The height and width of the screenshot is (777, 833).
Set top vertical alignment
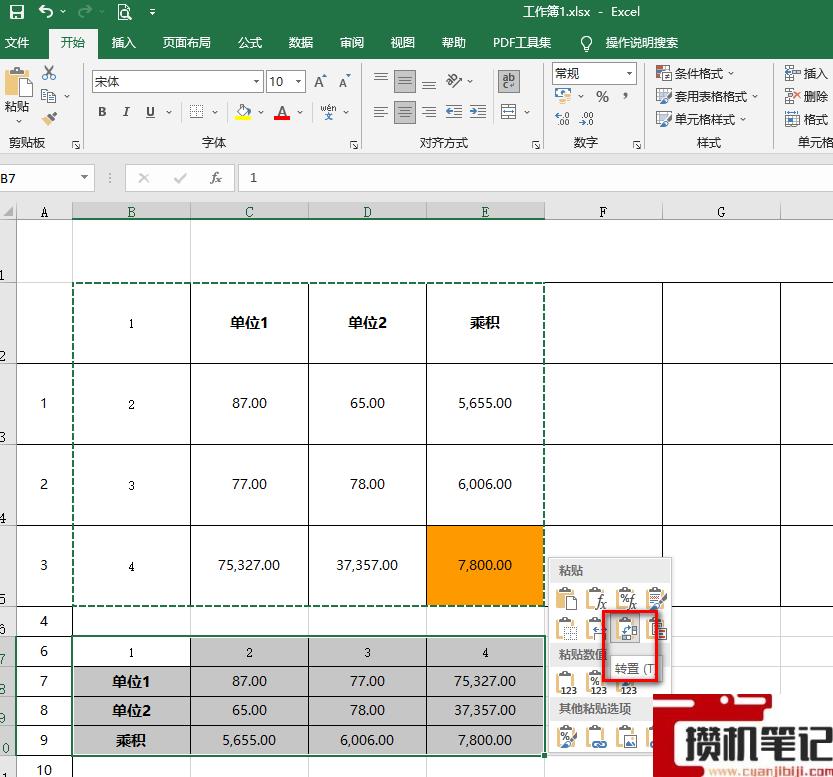[380, 78]
